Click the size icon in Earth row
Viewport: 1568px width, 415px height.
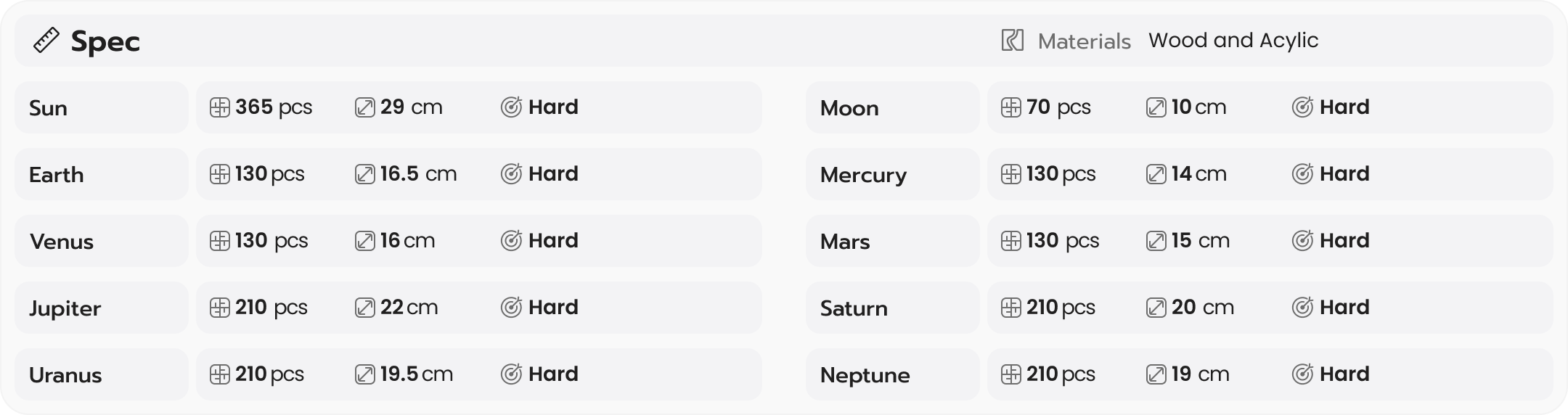point(364,175)
